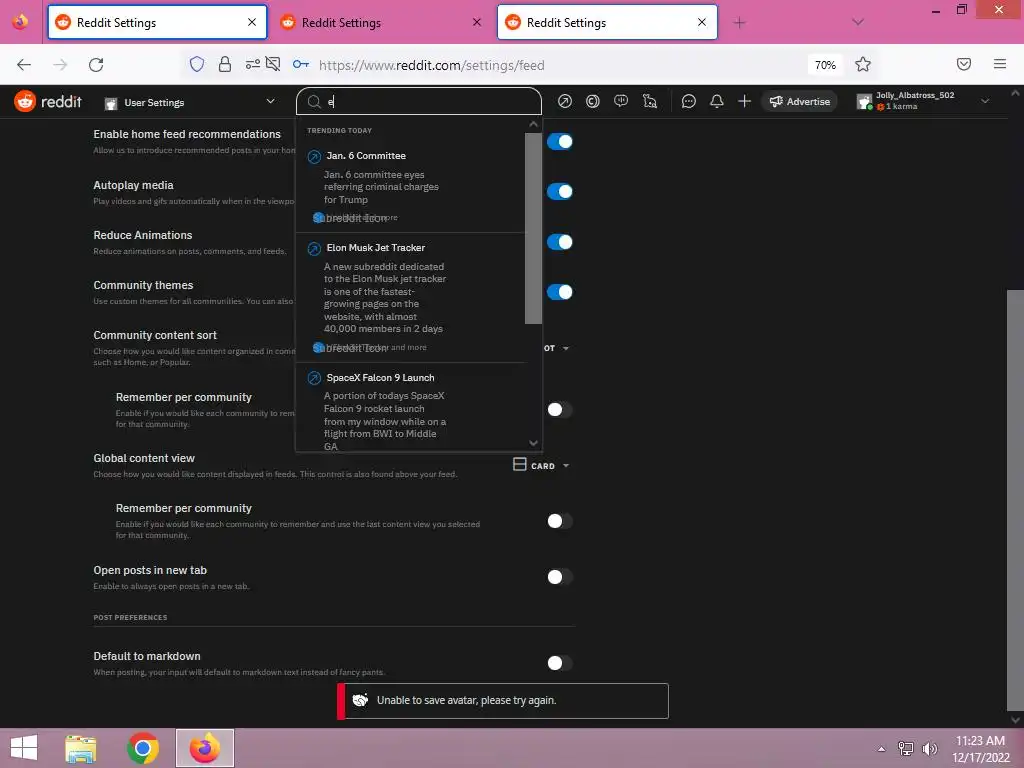The image size is (1024, 768).
Task: Click the trending list scroll-up arrow
Action: point(534,124)
